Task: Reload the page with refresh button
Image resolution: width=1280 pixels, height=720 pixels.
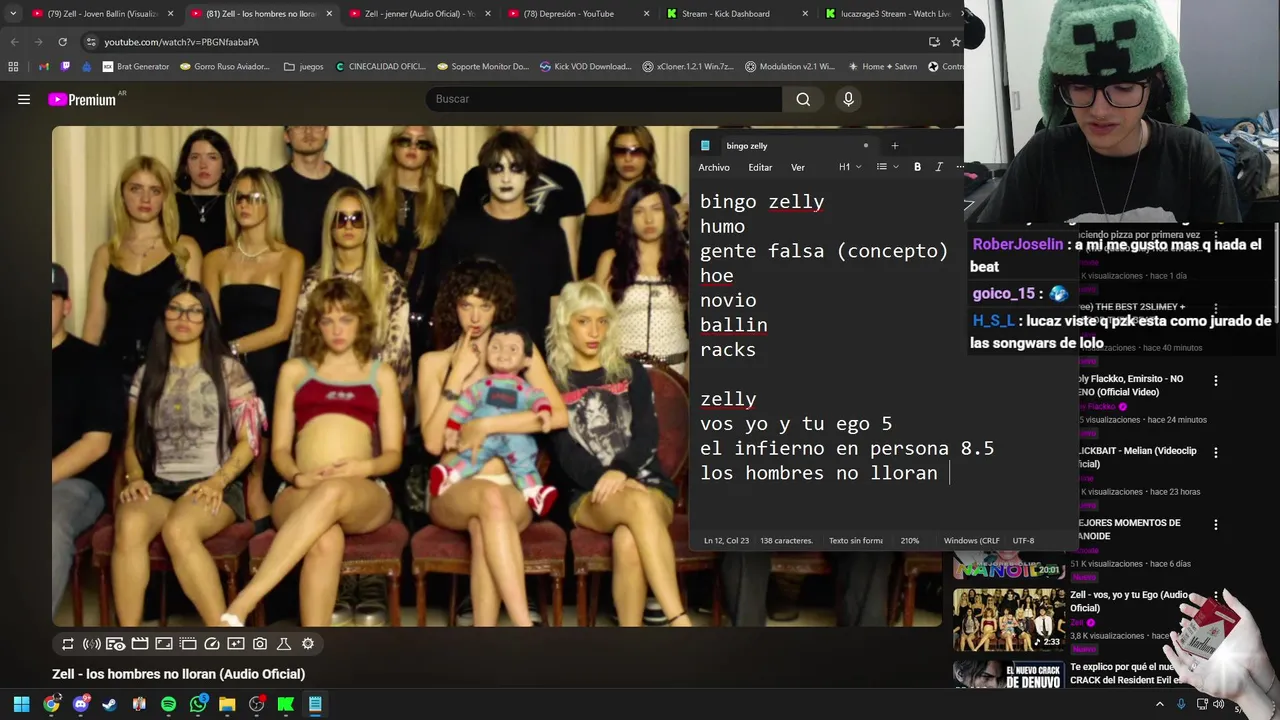Action: pyautogui.click(x=62, y=42)
